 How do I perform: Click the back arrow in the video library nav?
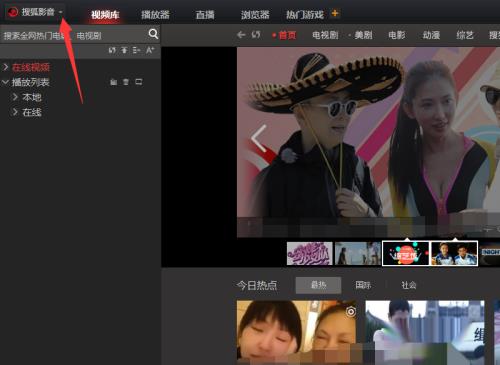(x=241, y=35)
